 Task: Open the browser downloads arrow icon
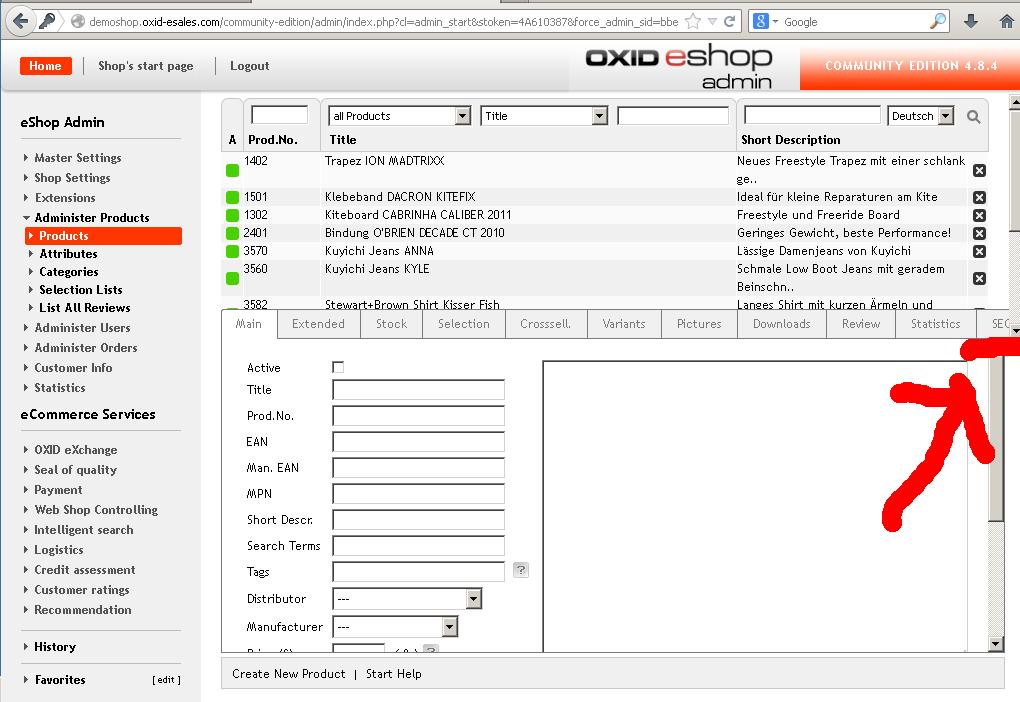tap(971, 21)
